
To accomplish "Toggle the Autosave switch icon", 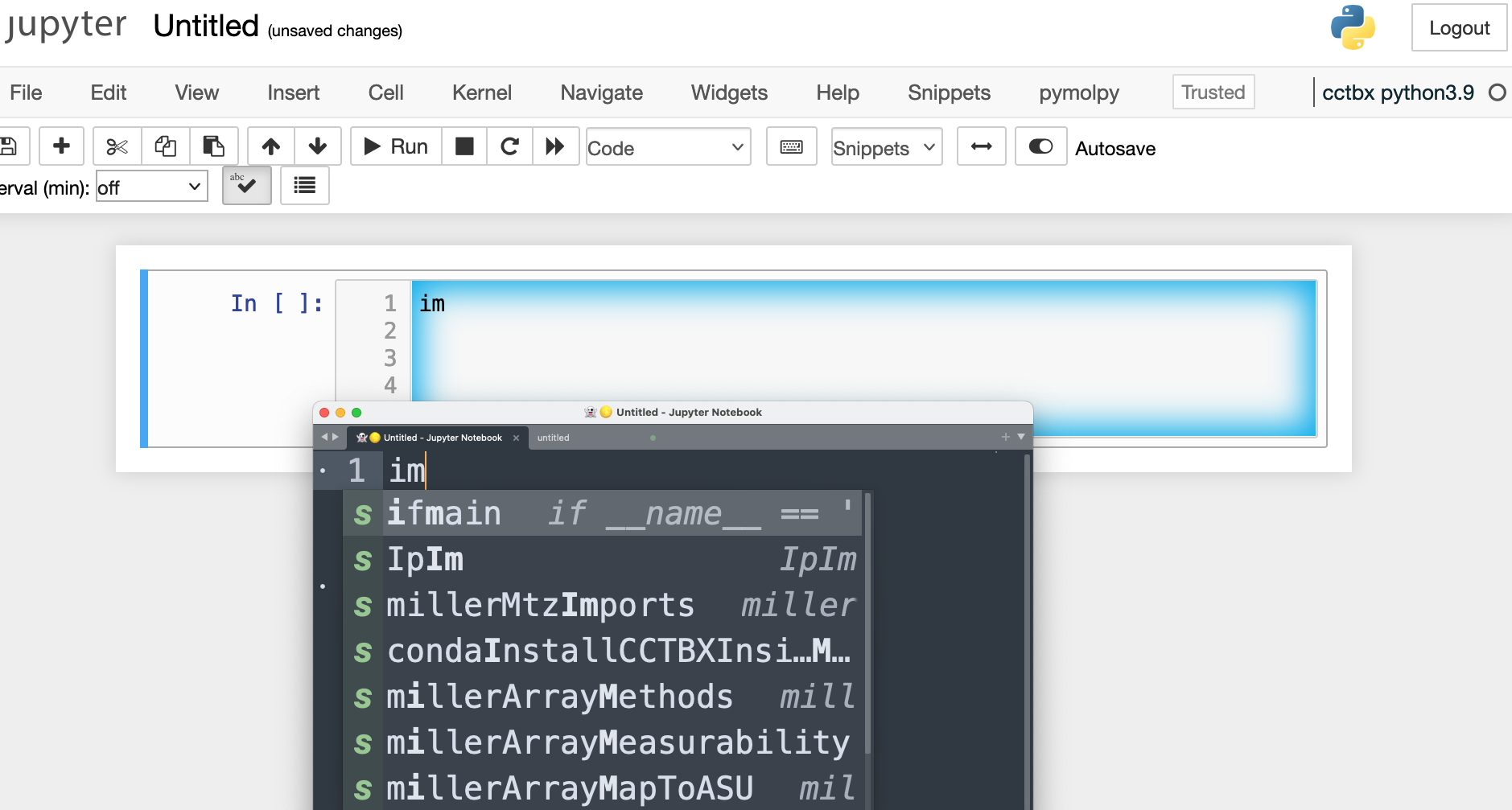I will coord(1041,146).
